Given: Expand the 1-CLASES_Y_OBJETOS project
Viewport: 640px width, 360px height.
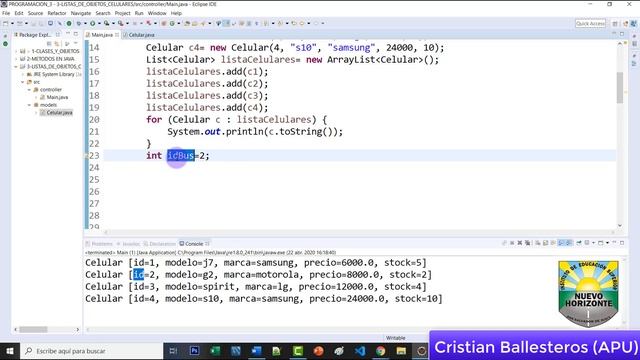Looking at the screenshot, I should [16, 51].
